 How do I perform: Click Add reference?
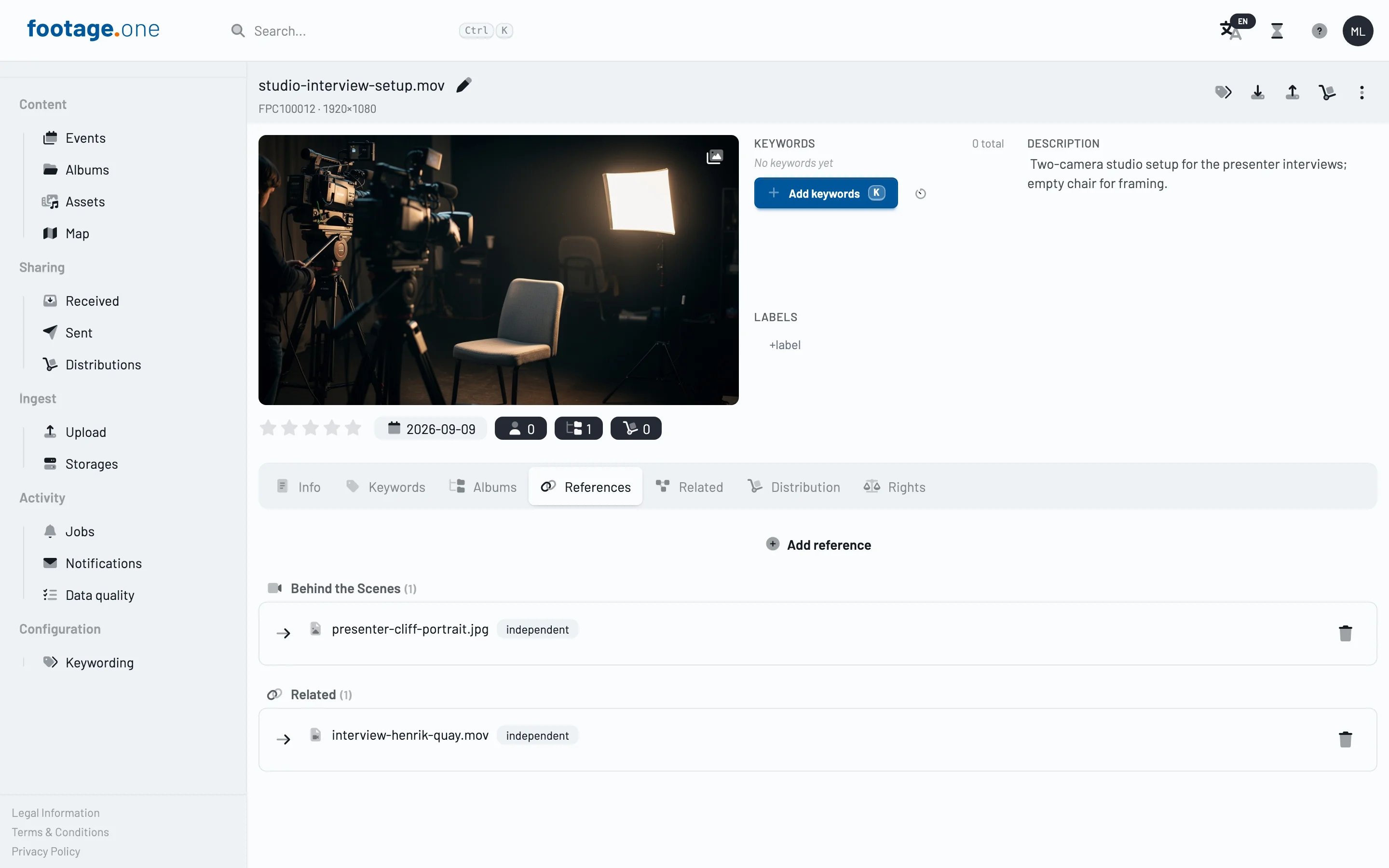[818, 544]
